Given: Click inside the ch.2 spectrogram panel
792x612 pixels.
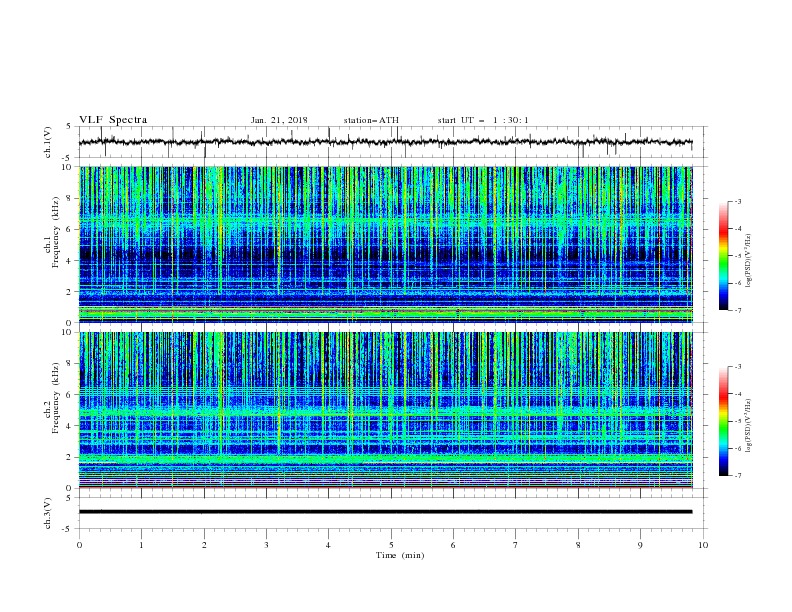Looking at the screenshot, I should [x=385, y=410].
